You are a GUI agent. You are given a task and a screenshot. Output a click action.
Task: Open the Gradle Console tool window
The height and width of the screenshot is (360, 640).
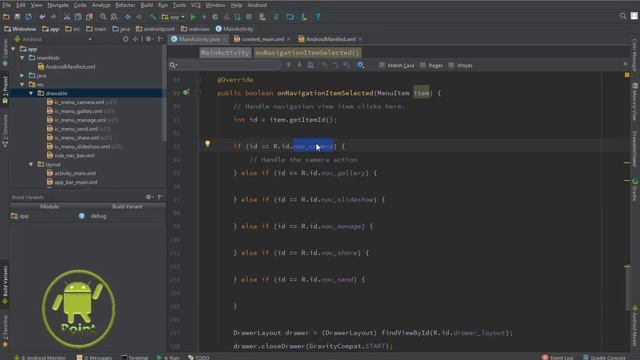(x=604, y=357)
